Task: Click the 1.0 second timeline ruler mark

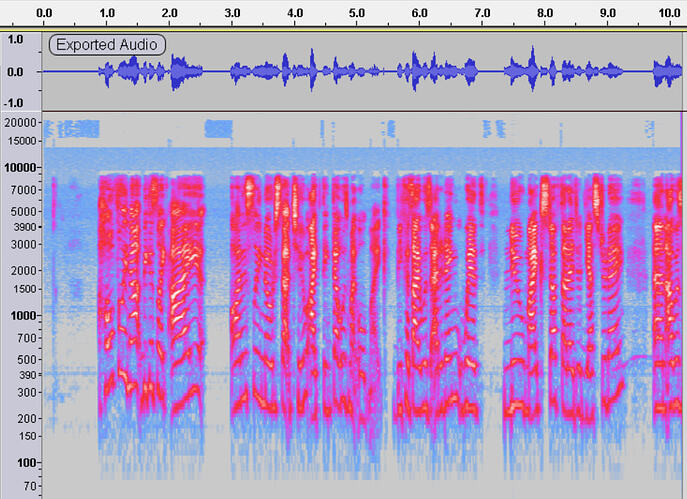Action: coord(107,14)
